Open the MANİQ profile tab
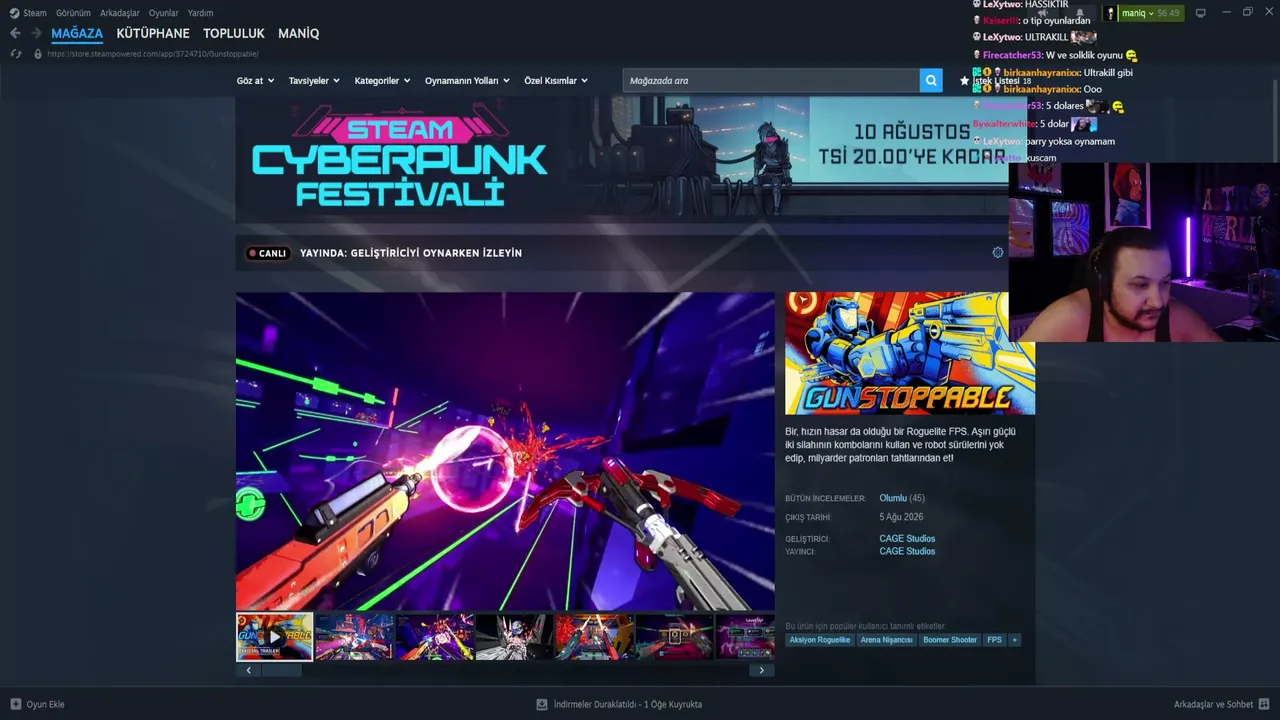The image size is (1280, 720). [299, 33]
